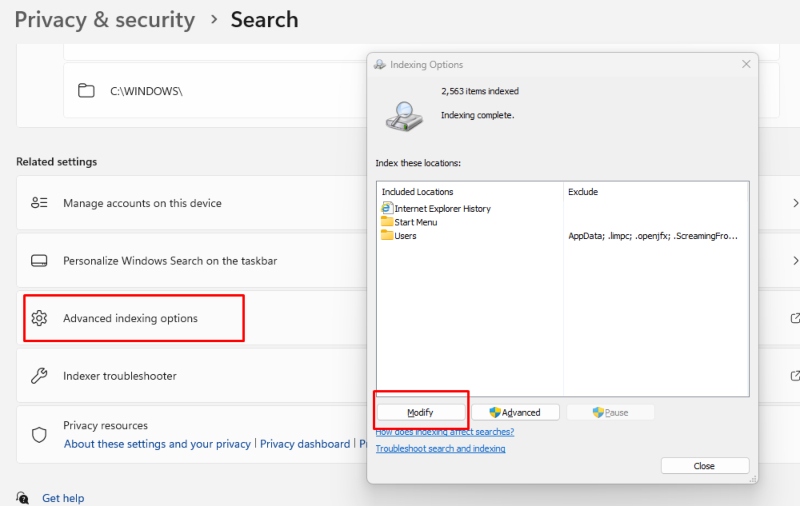Click the Included Locations column header
800x506 pixels.
[417, 191]
